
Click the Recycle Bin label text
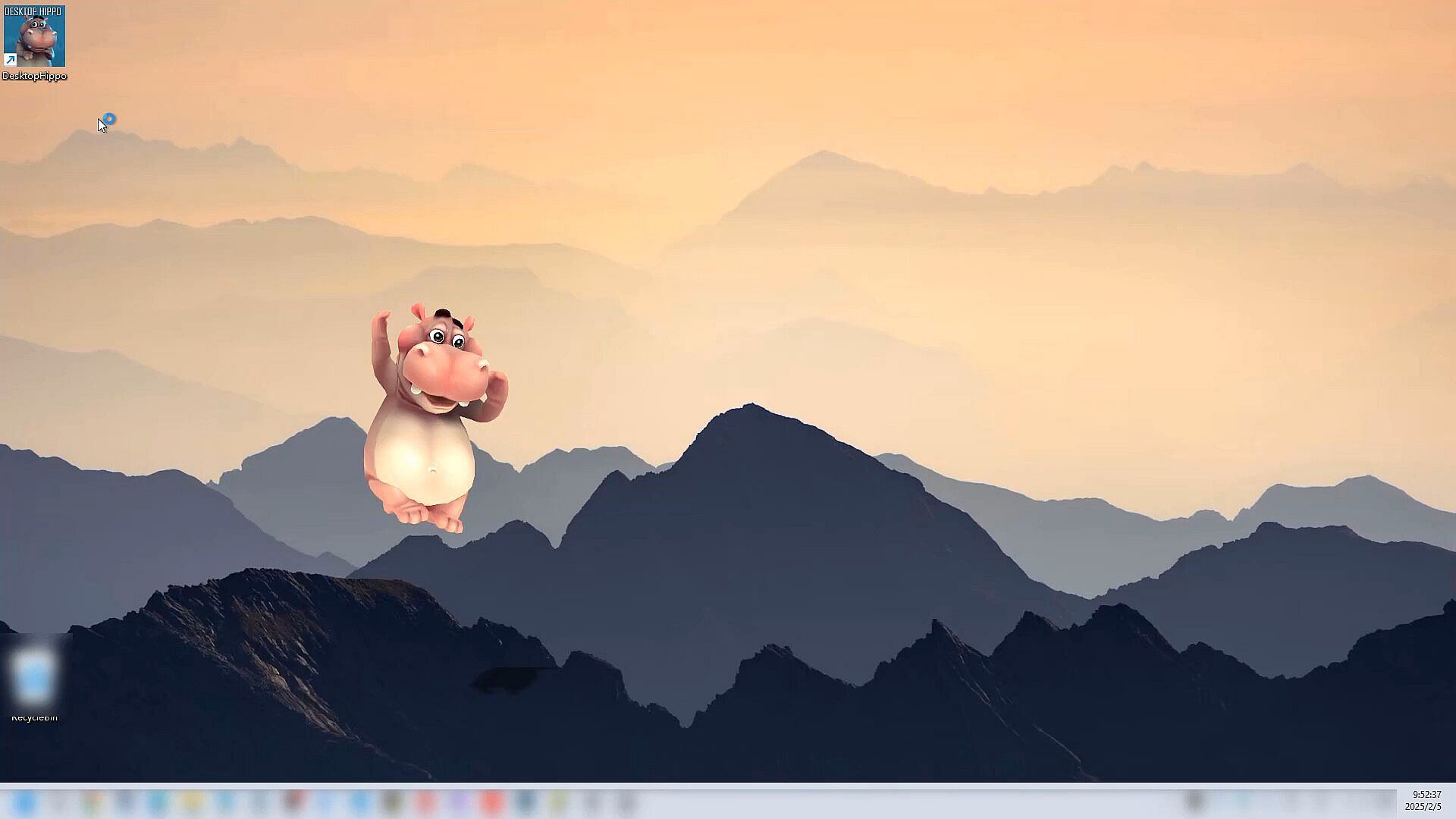34,717
